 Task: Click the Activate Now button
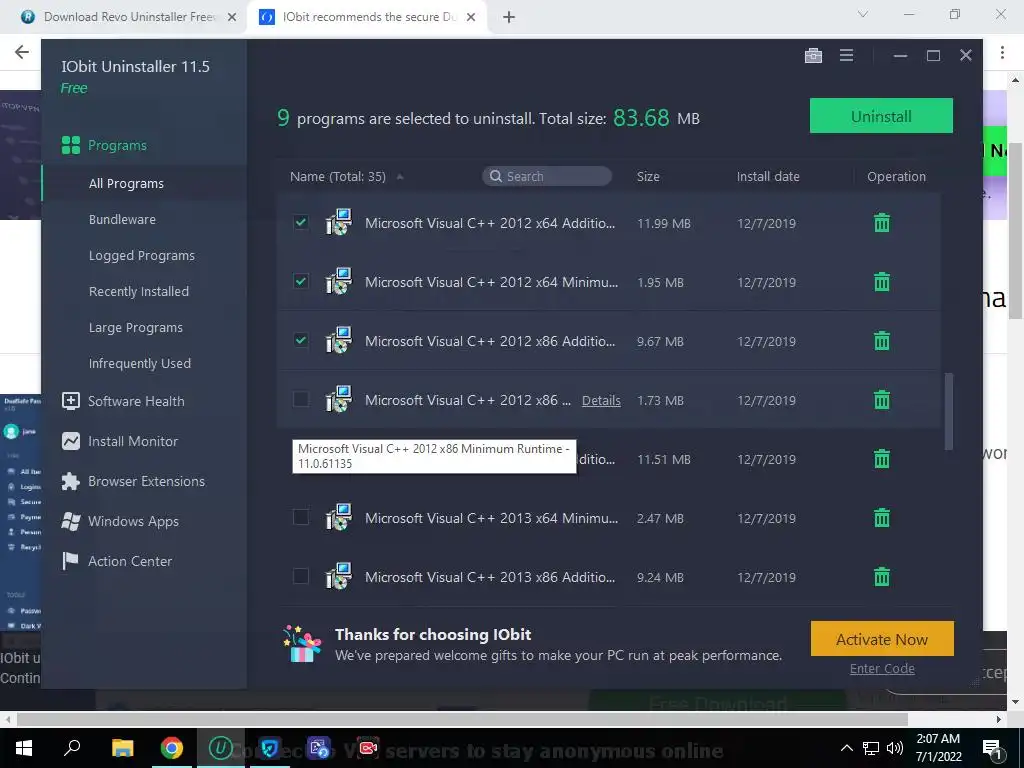882,639
